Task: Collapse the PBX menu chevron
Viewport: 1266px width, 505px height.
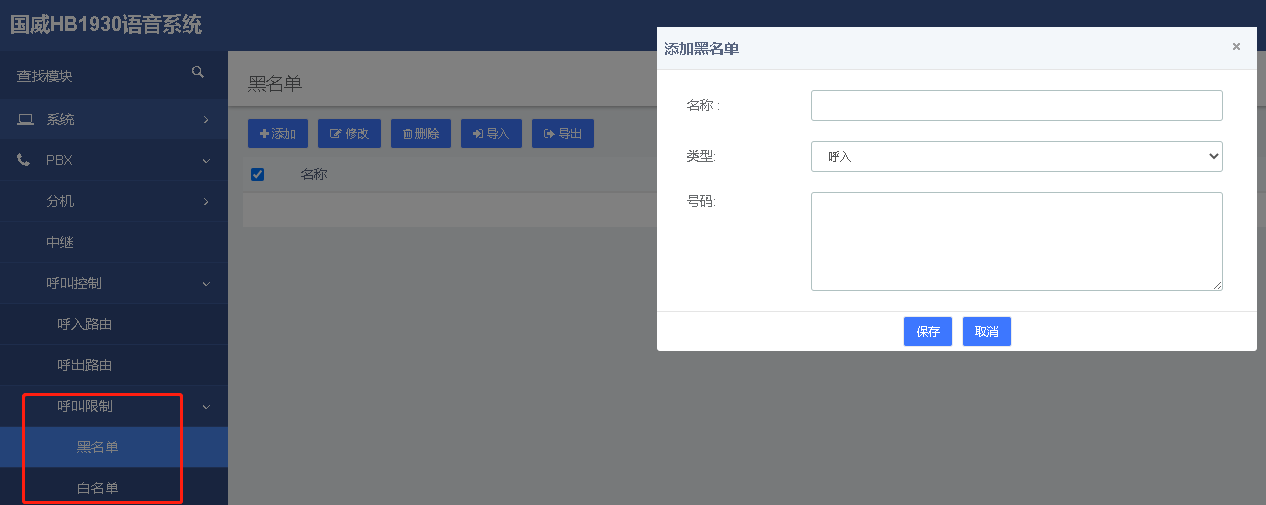Action: (206, 160)
